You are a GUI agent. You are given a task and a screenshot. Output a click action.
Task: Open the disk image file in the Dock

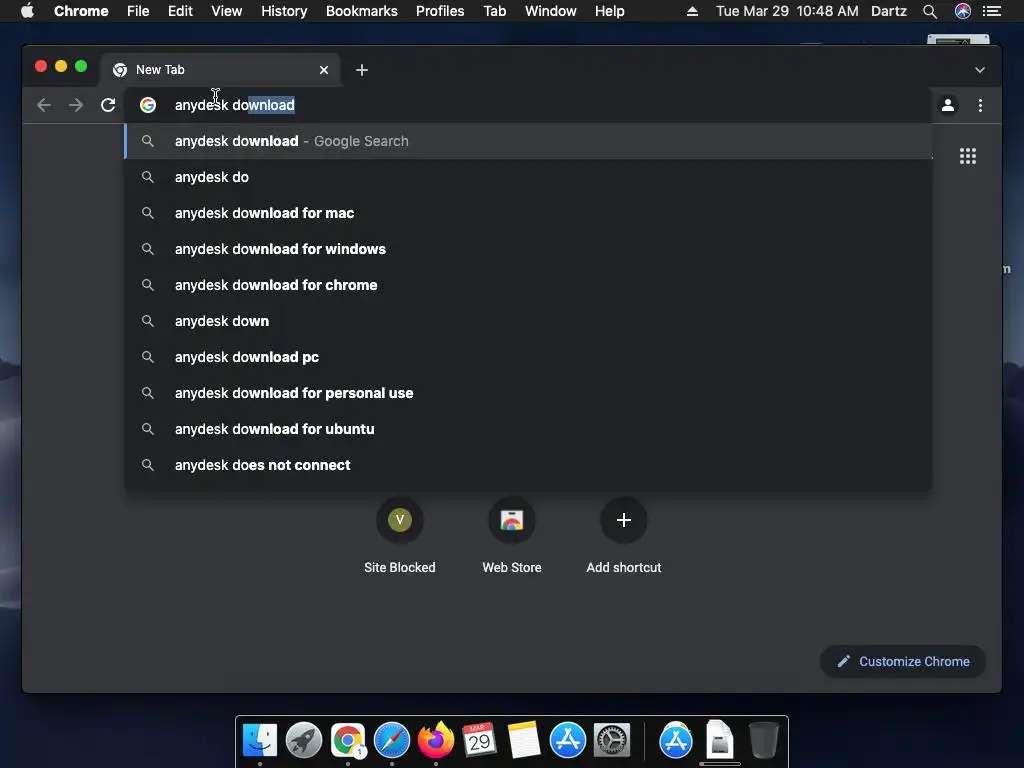click(720, 740)
